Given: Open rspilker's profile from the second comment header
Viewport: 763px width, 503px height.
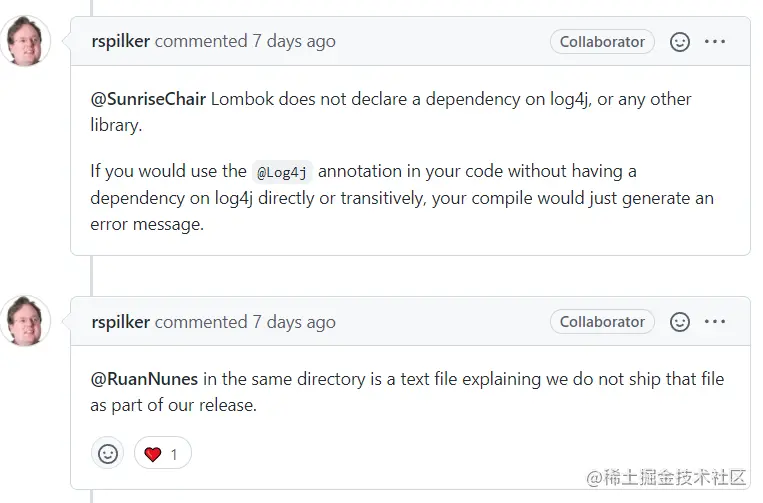Looking at the screenshot, I should point(120,322).
